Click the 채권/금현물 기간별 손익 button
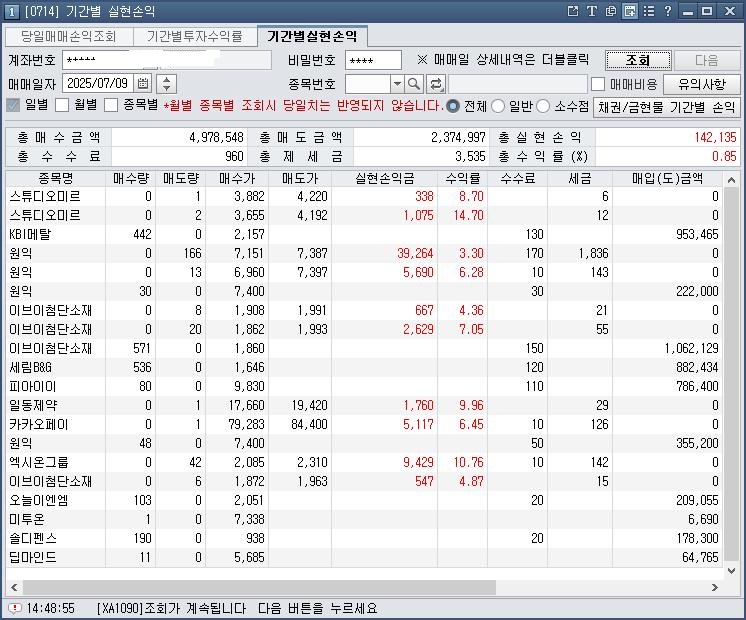This screenshot has height=620, width=746. (666, 107)
